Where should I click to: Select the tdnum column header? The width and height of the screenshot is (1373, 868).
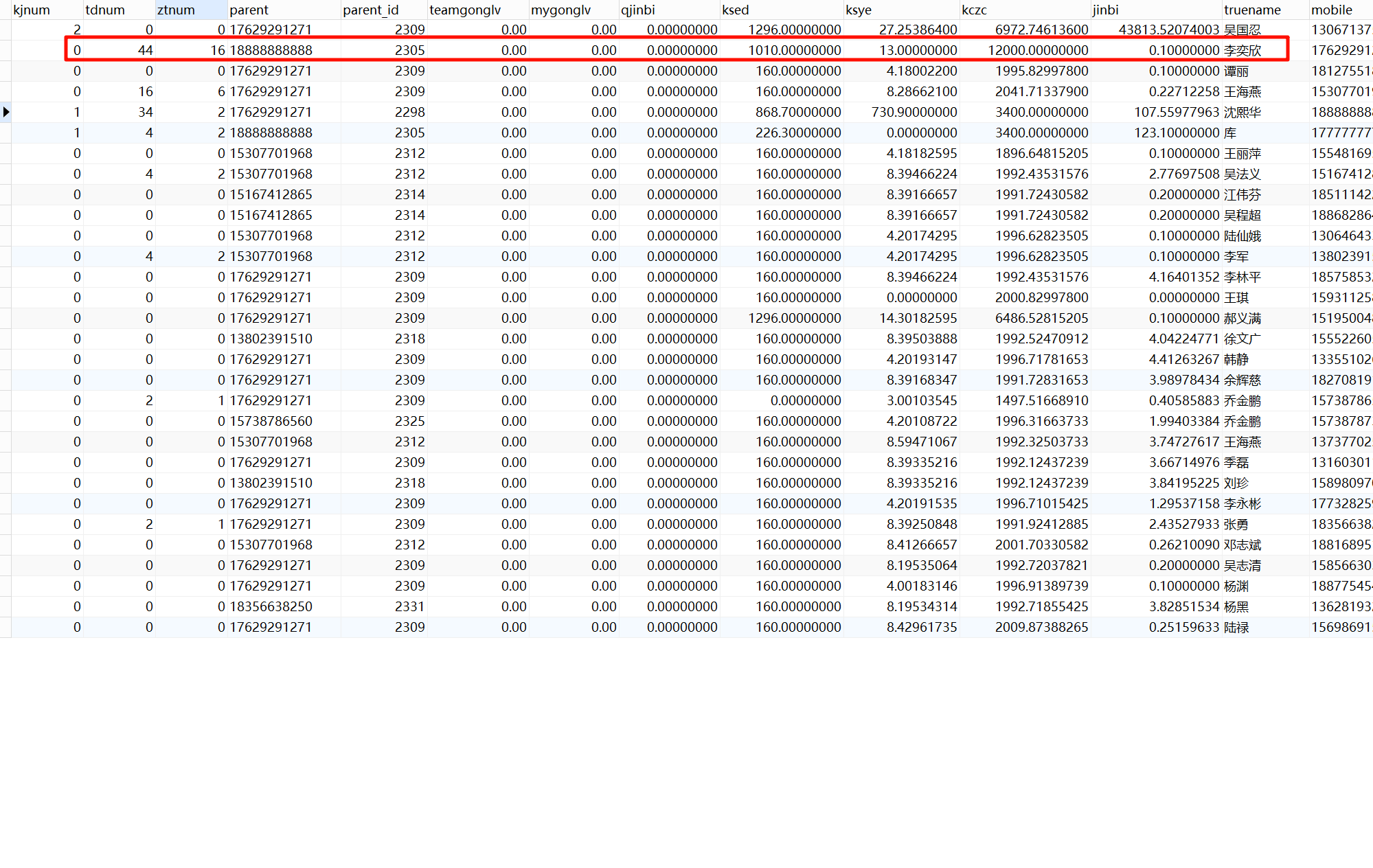coord(105,10)
